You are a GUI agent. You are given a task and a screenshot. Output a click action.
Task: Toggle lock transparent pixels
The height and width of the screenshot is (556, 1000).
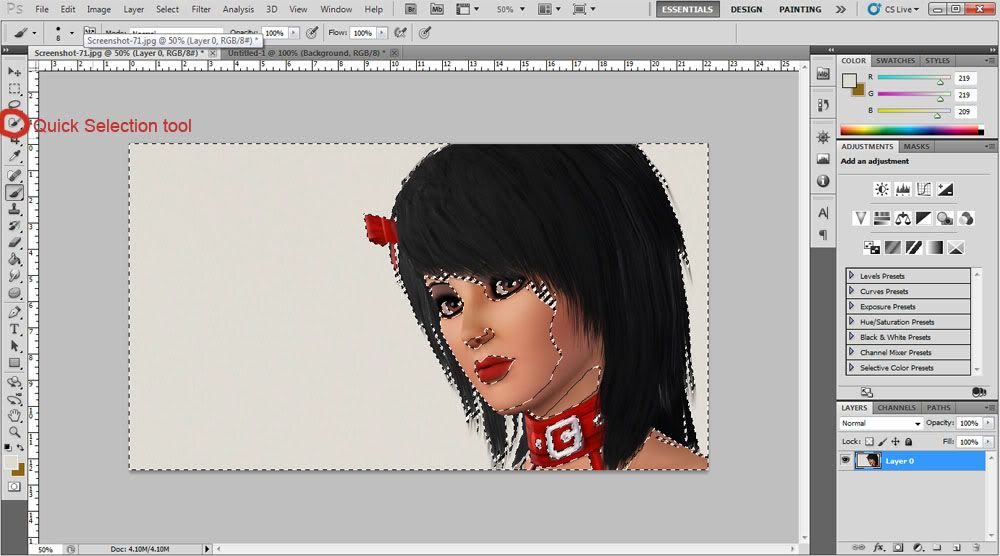[869, 441]
